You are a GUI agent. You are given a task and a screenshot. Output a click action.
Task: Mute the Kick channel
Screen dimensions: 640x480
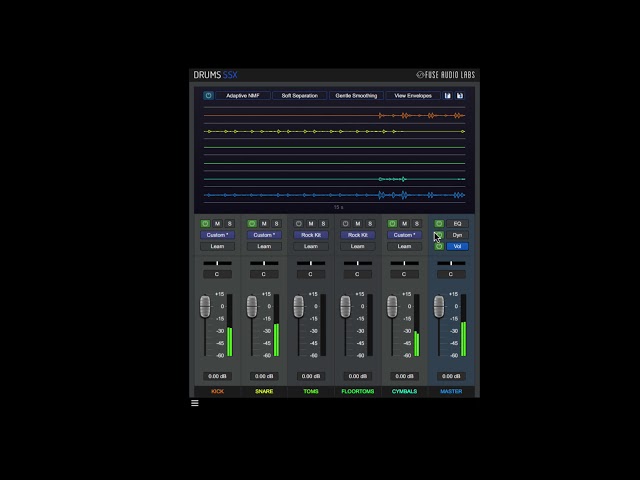point(218,224)
